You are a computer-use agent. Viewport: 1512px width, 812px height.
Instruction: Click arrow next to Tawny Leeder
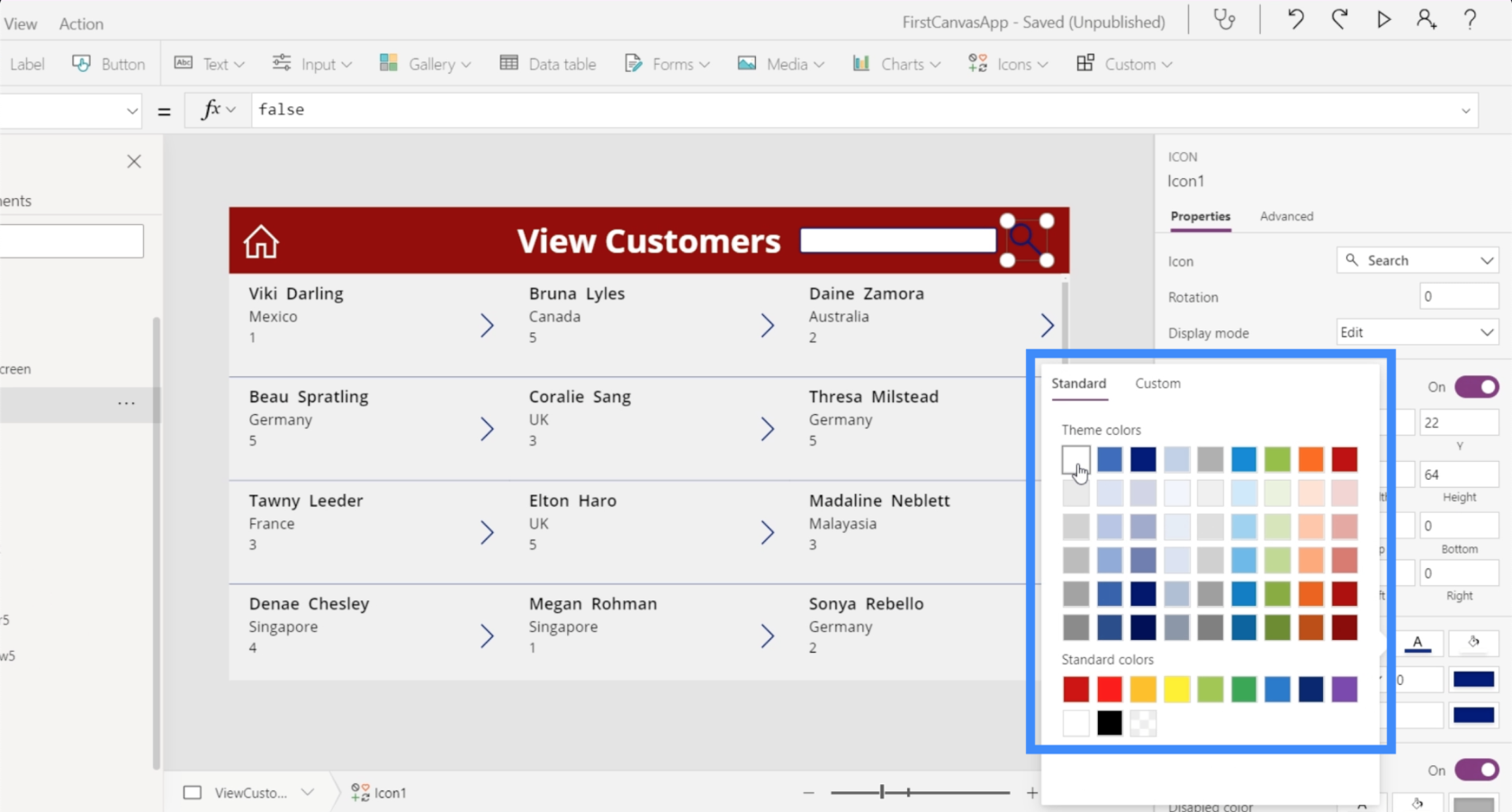click(487, 532)
